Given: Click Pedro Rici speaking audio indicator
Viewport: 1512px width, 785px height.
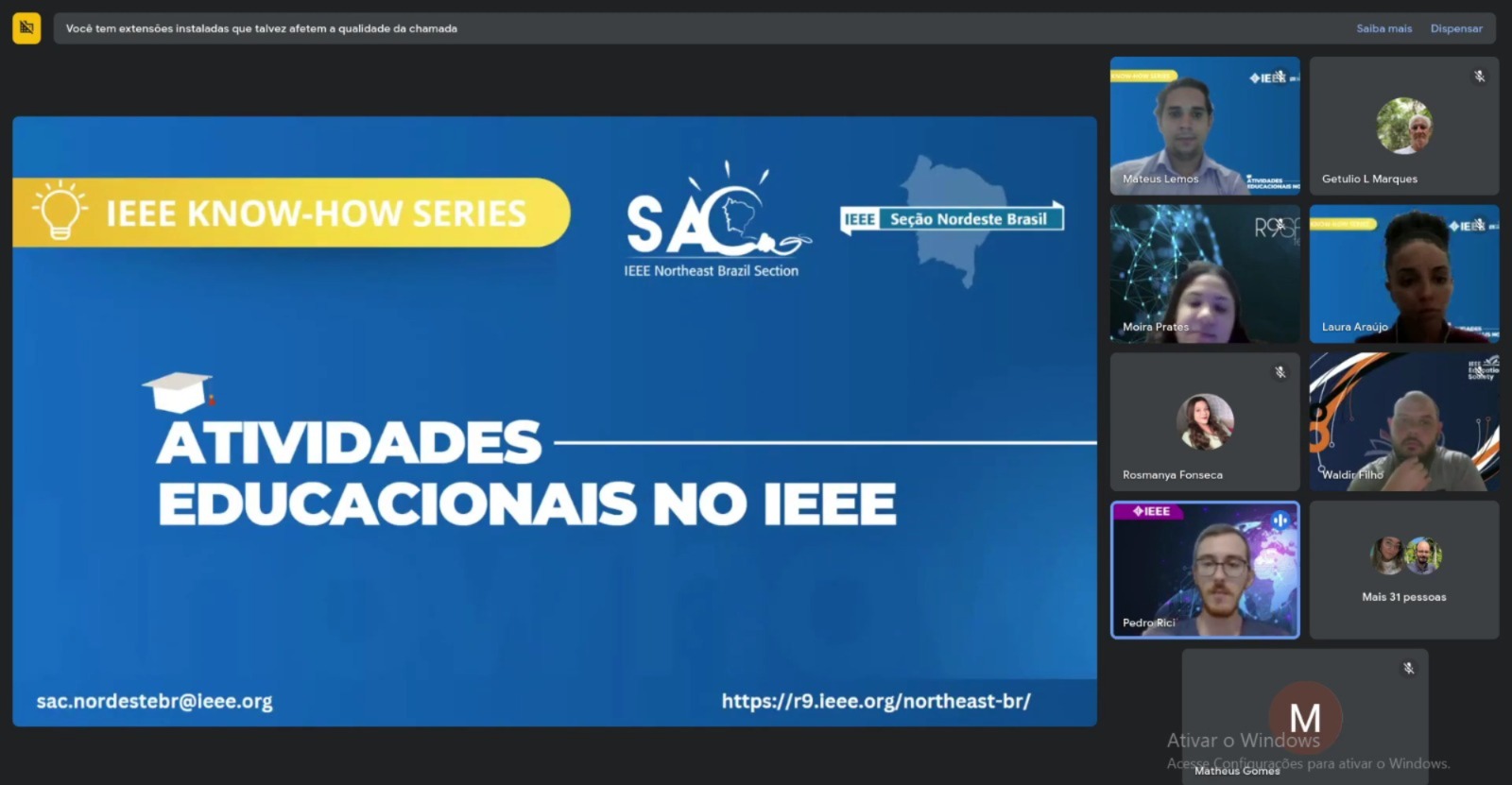Looking at the screenshot, I should [x=1280, y=520].
